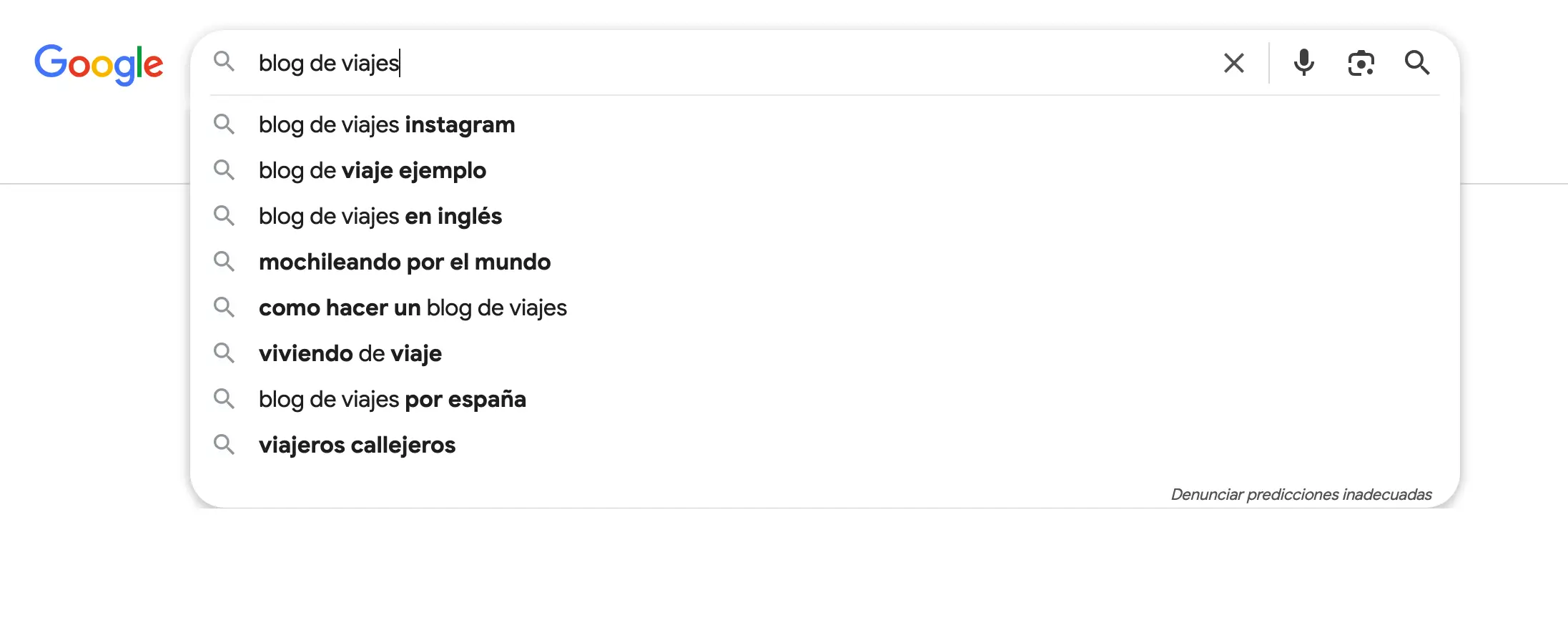Click magnifier icon beside 'viajeros callejeros'
This screenshot has width=1568, height=625.
225,445
